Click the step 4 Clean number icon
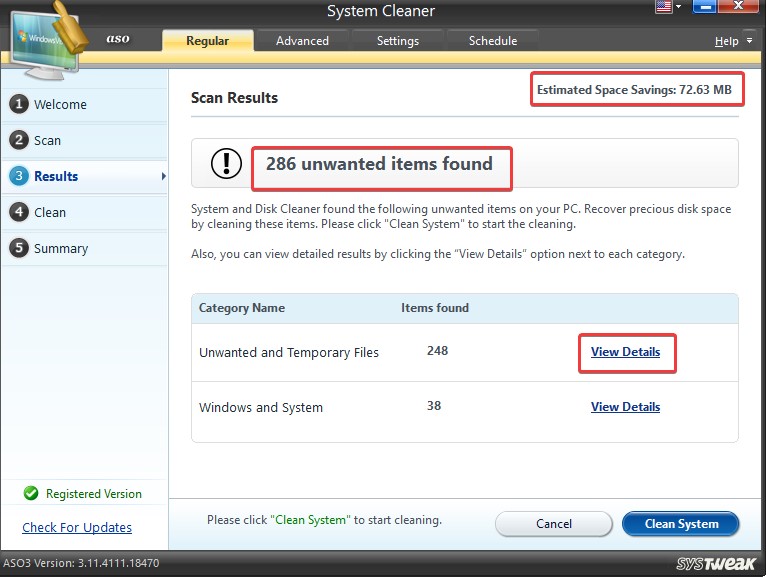 click(x=18, y=212)
